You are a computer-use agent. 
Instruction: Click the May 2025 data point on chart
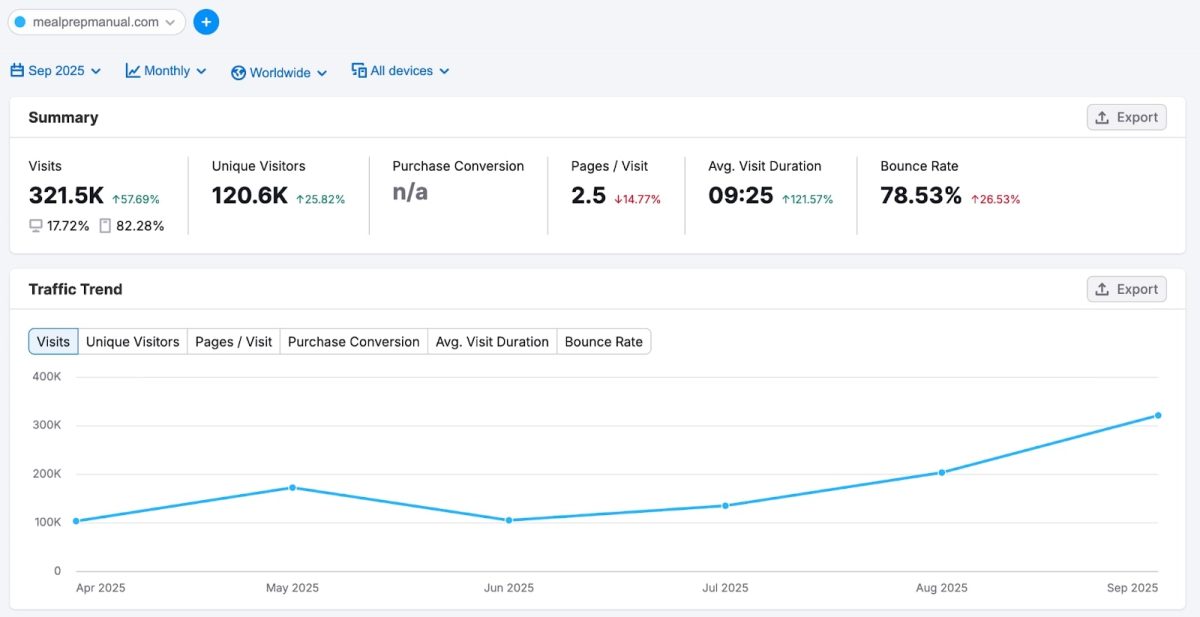292,488
